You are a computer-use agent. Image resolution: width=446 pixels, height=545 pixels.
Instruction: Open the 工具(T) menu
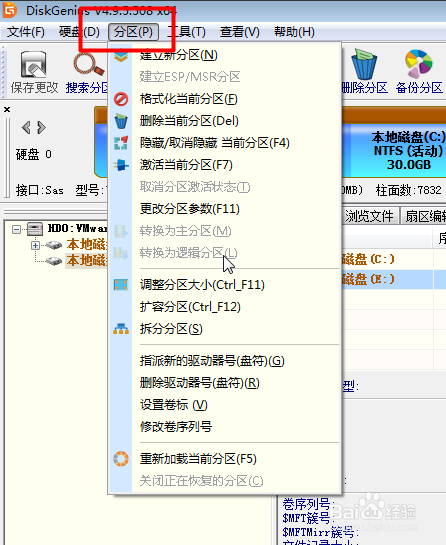pyautogui.click(x=186, y=32)
